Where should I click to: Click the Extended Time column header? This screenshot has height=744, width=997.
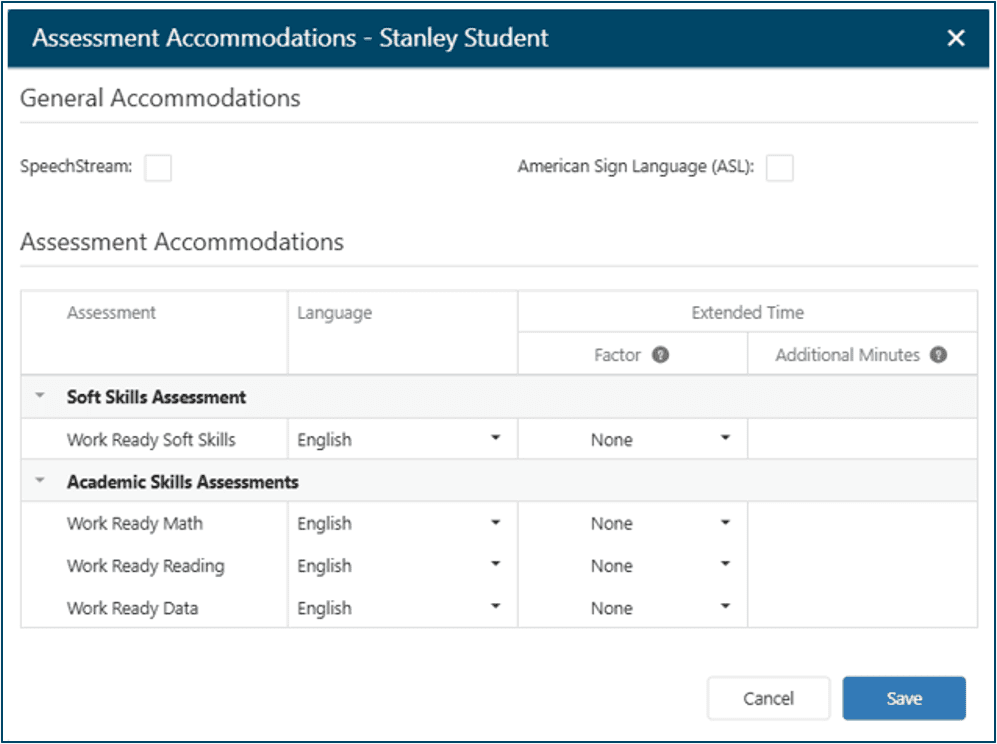[x=748, y=312]
